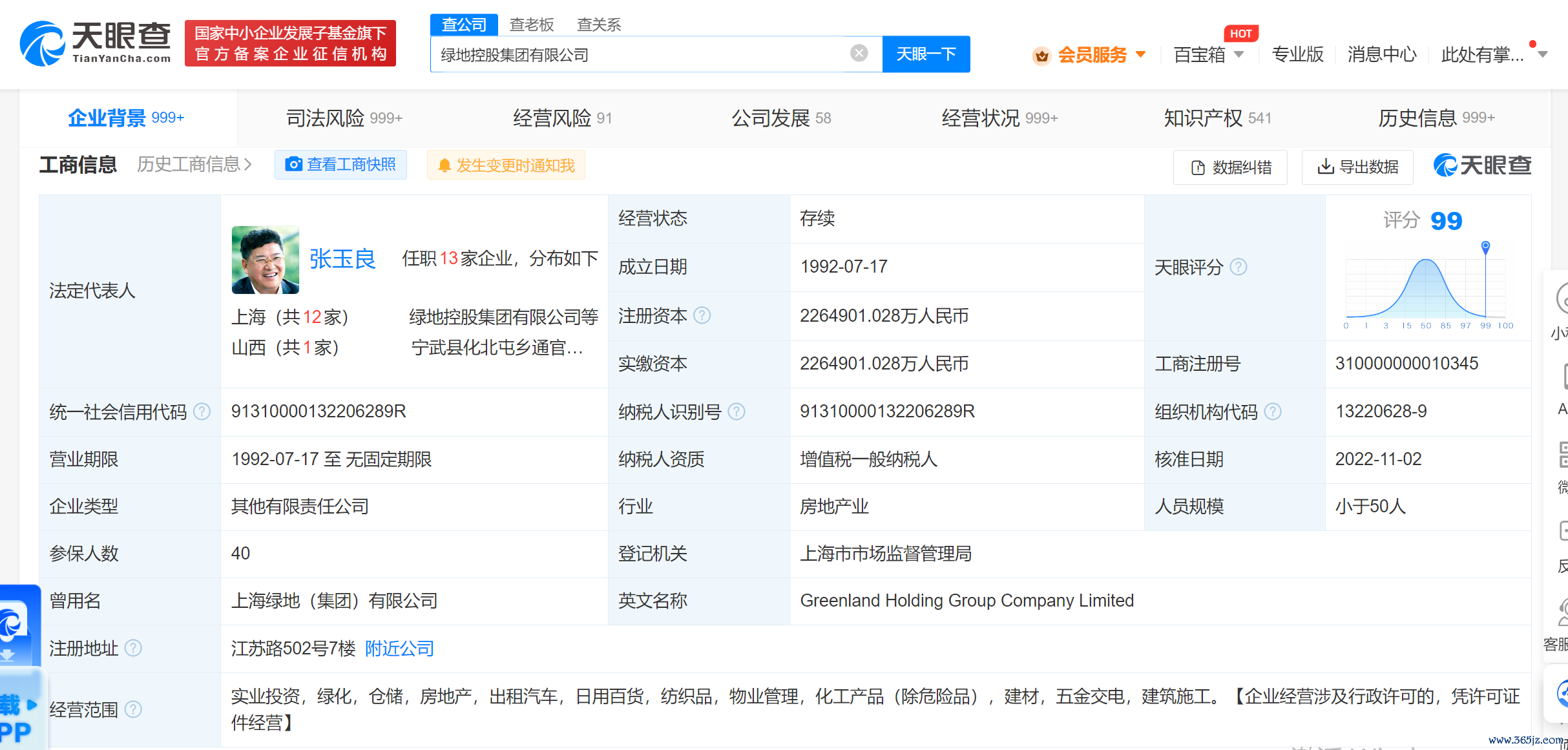This screenshot has width=1568, height=750.
Task: Click help icon next to 注册资本
Action: 702,315
